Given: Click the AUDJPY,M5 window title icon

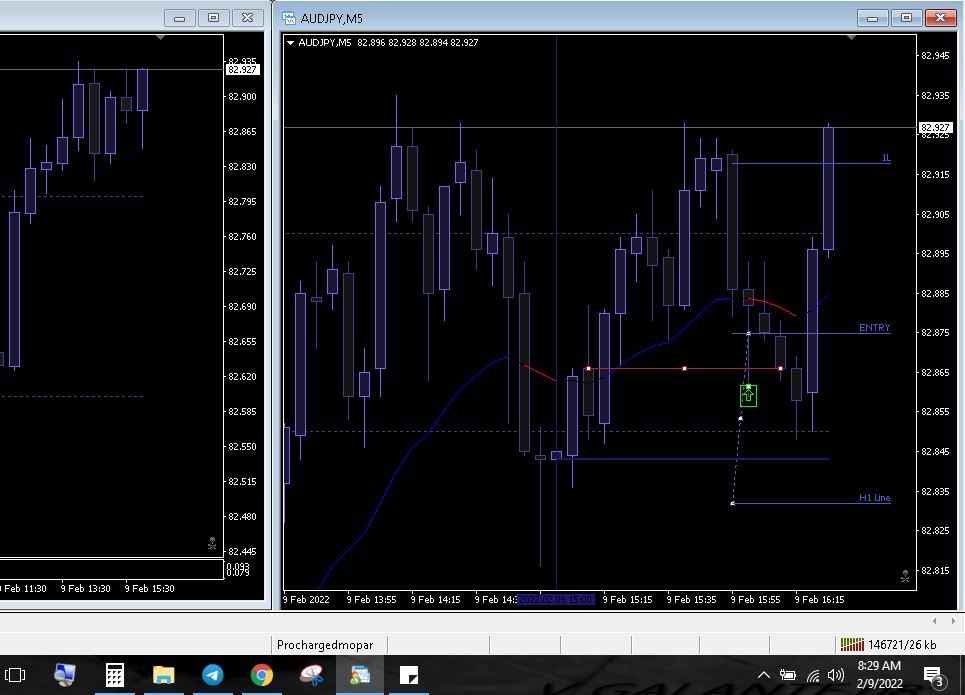Looking at the screenshot, I should (x=289, y=18).
